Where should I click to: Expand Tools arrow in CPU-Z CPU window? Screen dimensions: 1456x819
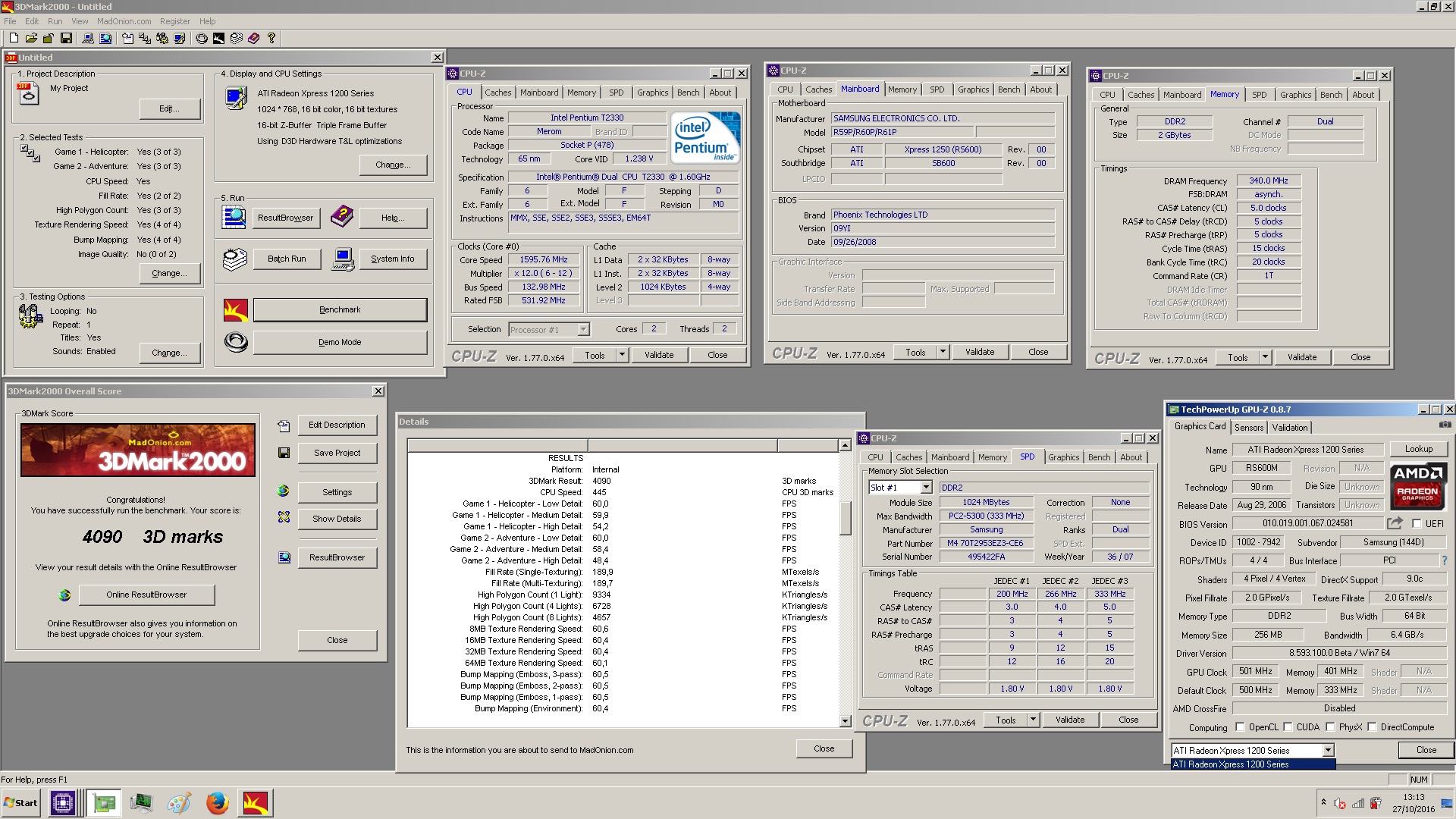click(x=622, y=354)
